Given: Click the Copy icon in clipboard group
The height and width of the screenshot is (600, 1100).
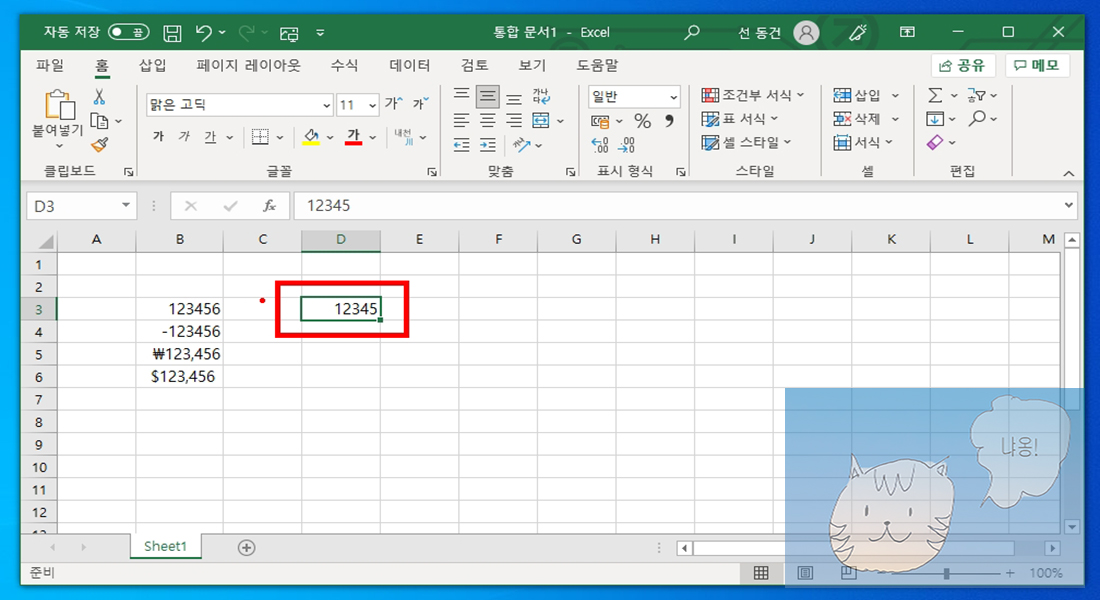Looking at the screenshot, I should (100, 121).
